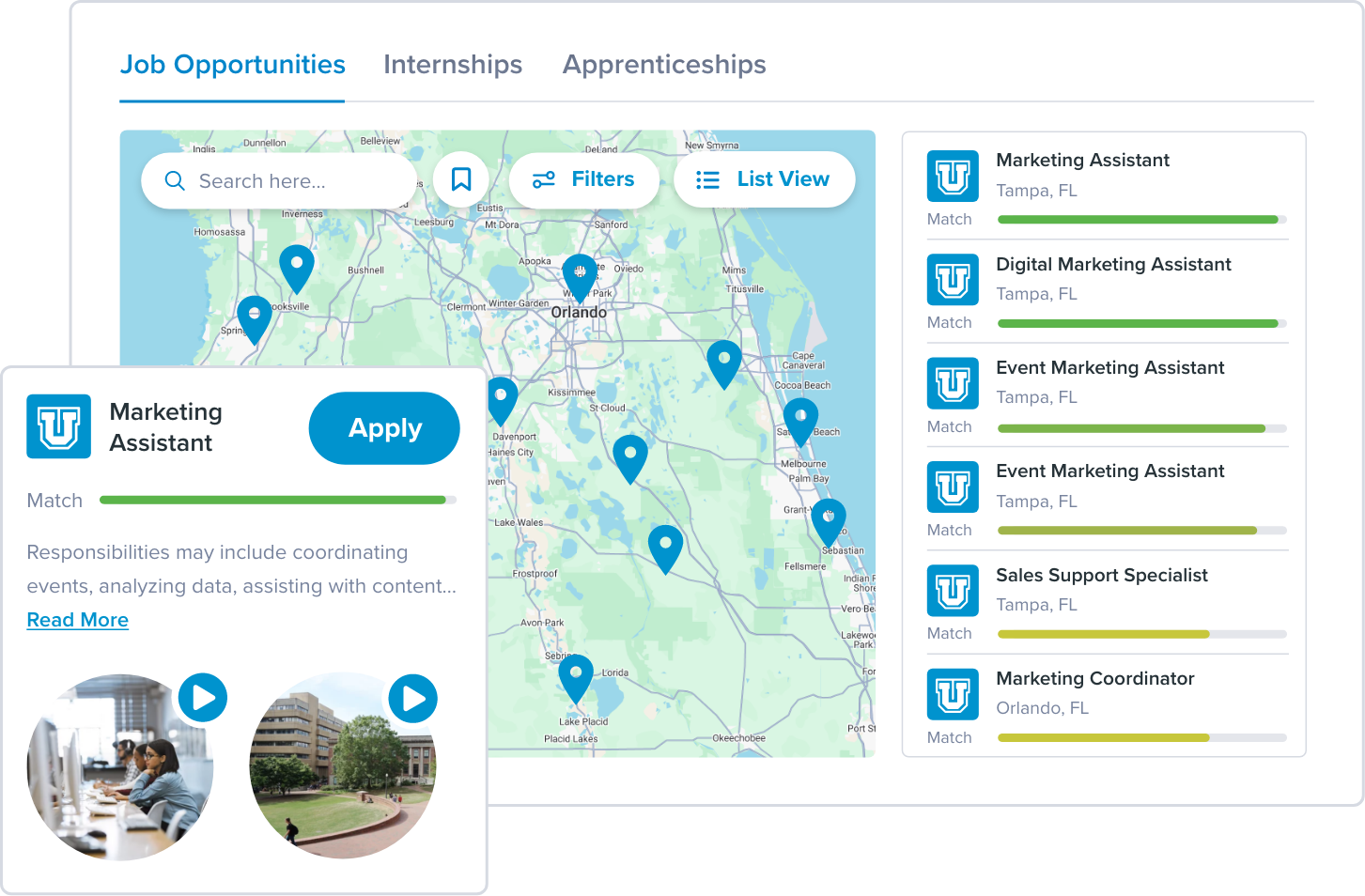
Task: Open the Filters options
Action: 583,179
